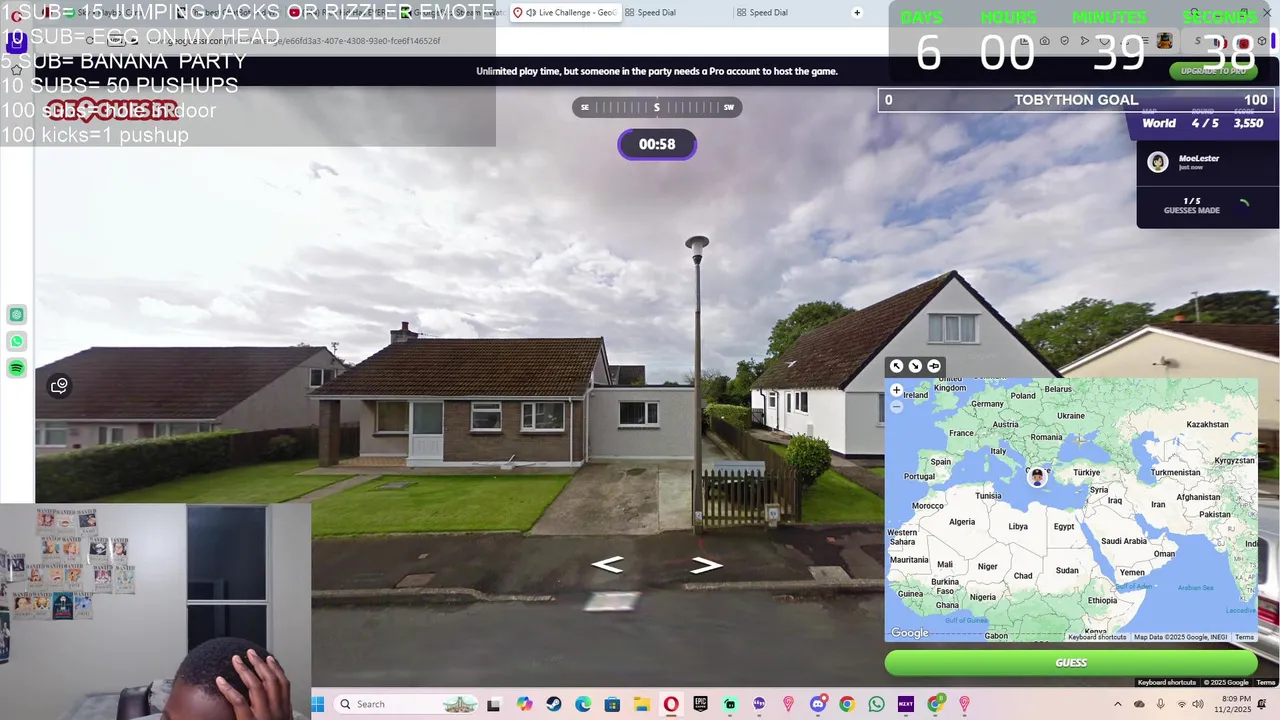Click the emote chat icon on street view
Image resolution: width=1280 pixels, height=720 pixels.
[x=59, y=386]
